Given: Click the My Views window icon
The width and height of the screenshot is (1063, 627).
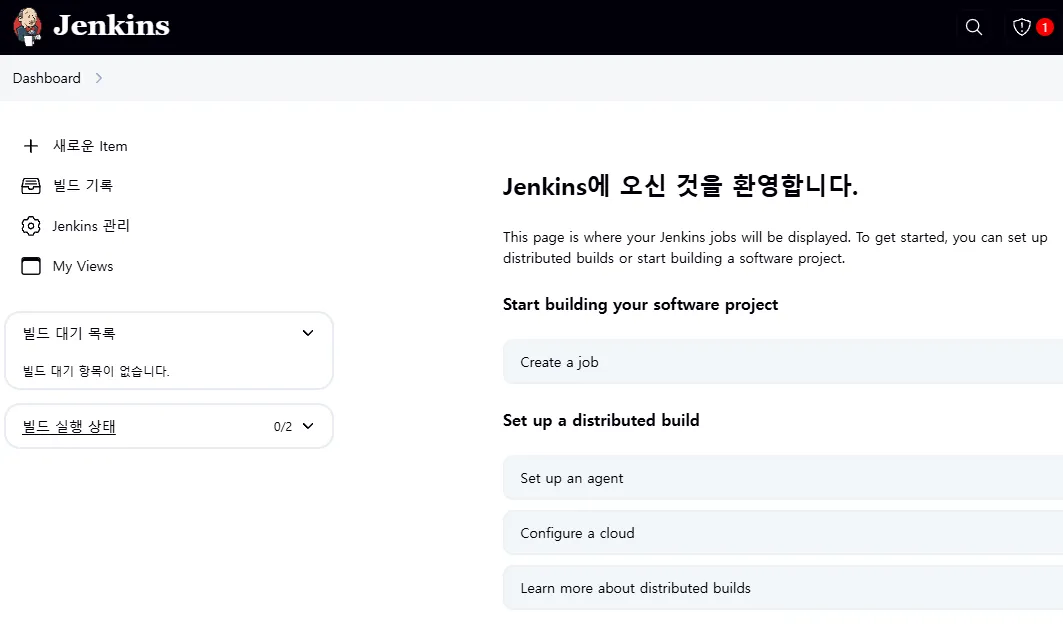Looking at the screenshot, I should [x=31, y=266].
